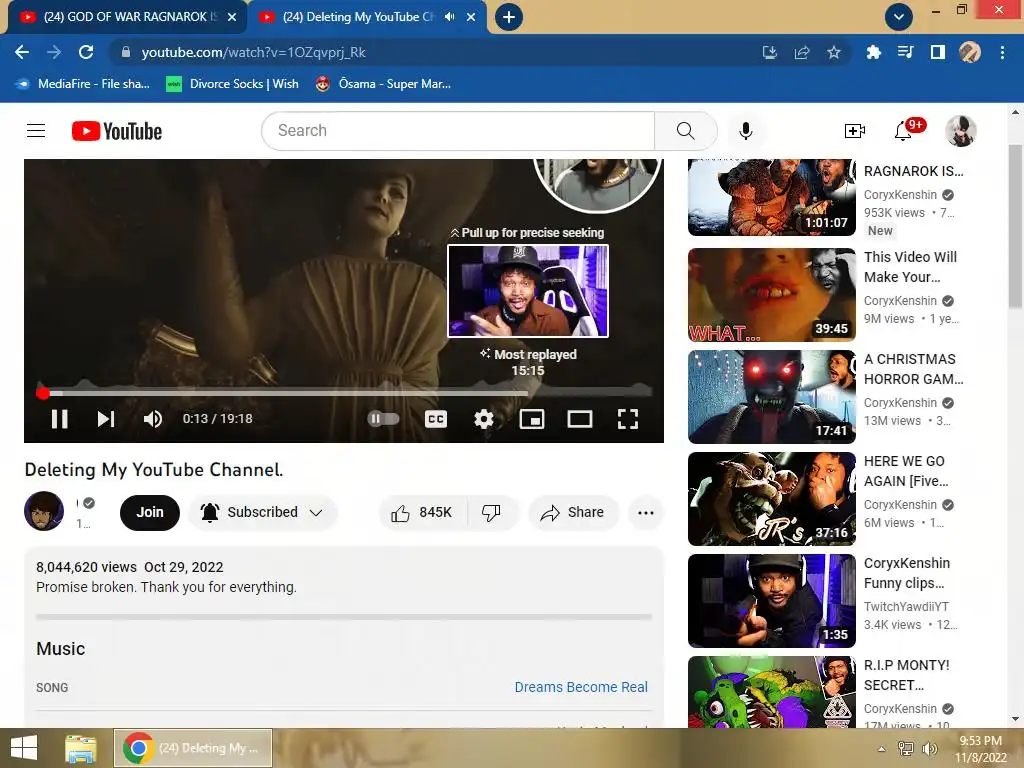Toggle closed captions CC button

coord(436,419)
